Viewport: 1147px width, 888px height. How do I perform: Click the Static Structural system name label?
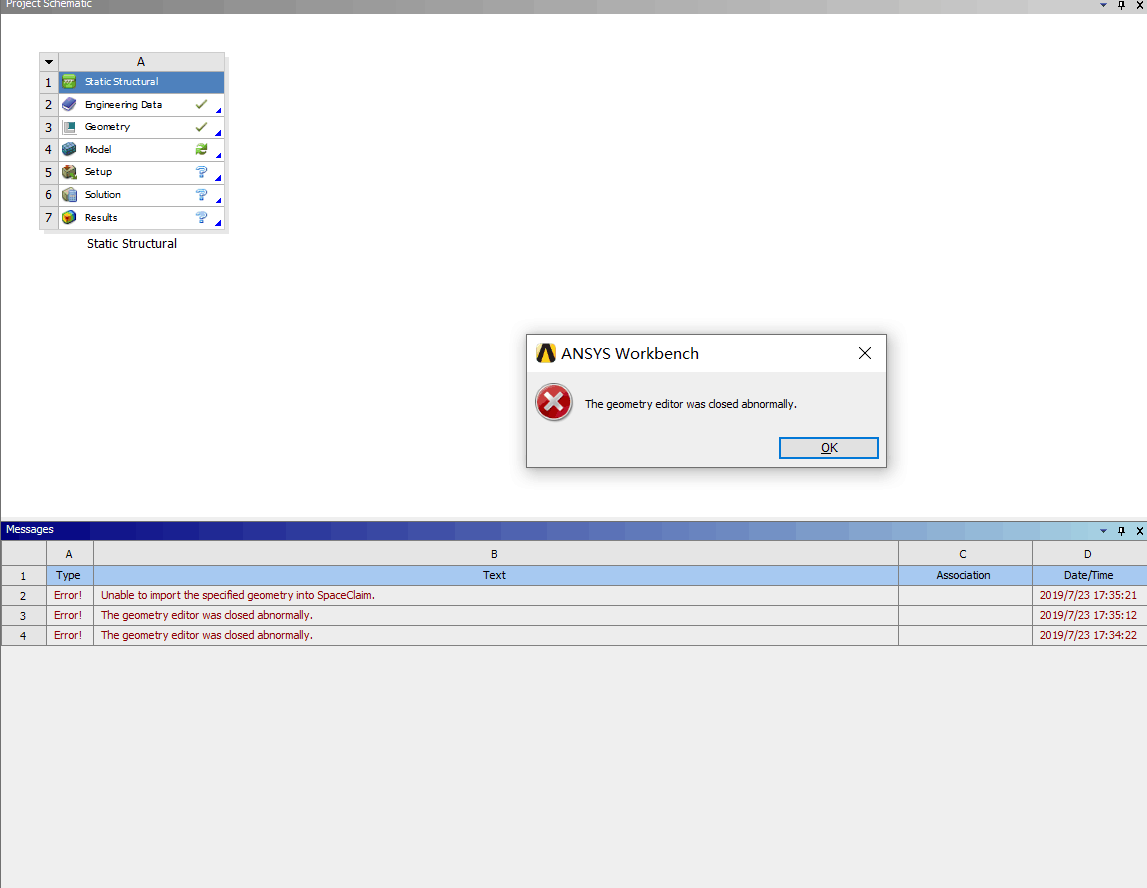(132, 244)
